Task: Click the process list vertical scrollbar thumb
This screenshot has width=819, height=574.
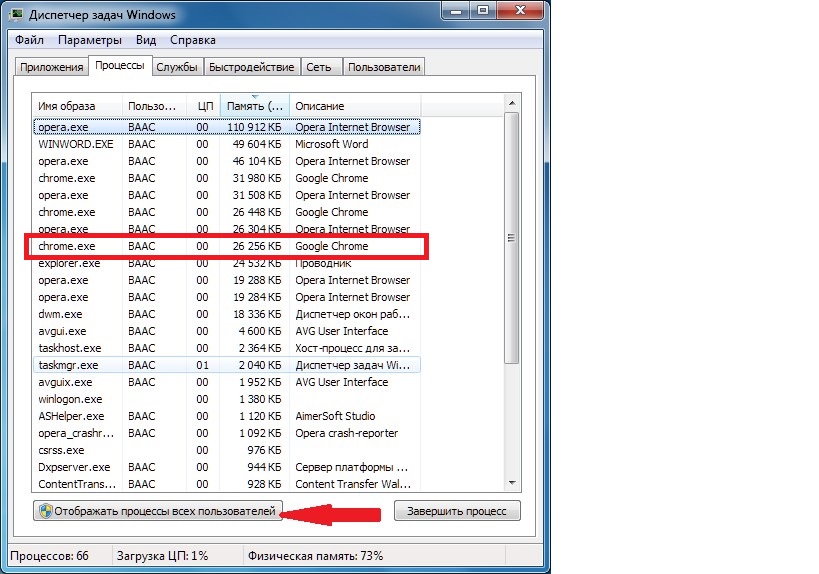Action: point(512,238)
